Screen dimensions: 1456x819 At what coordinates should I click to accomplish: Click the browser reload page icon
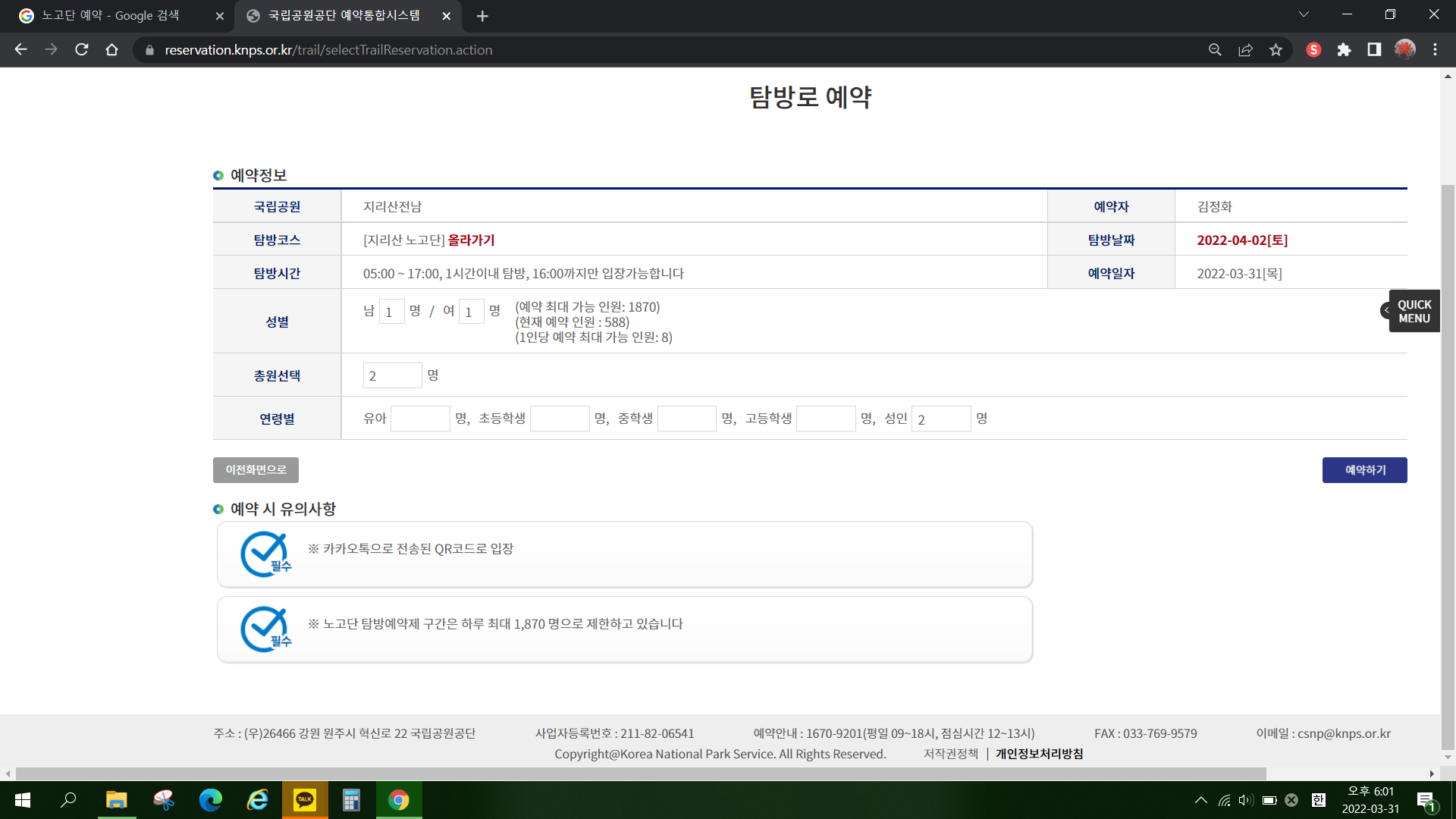[82, 50]
